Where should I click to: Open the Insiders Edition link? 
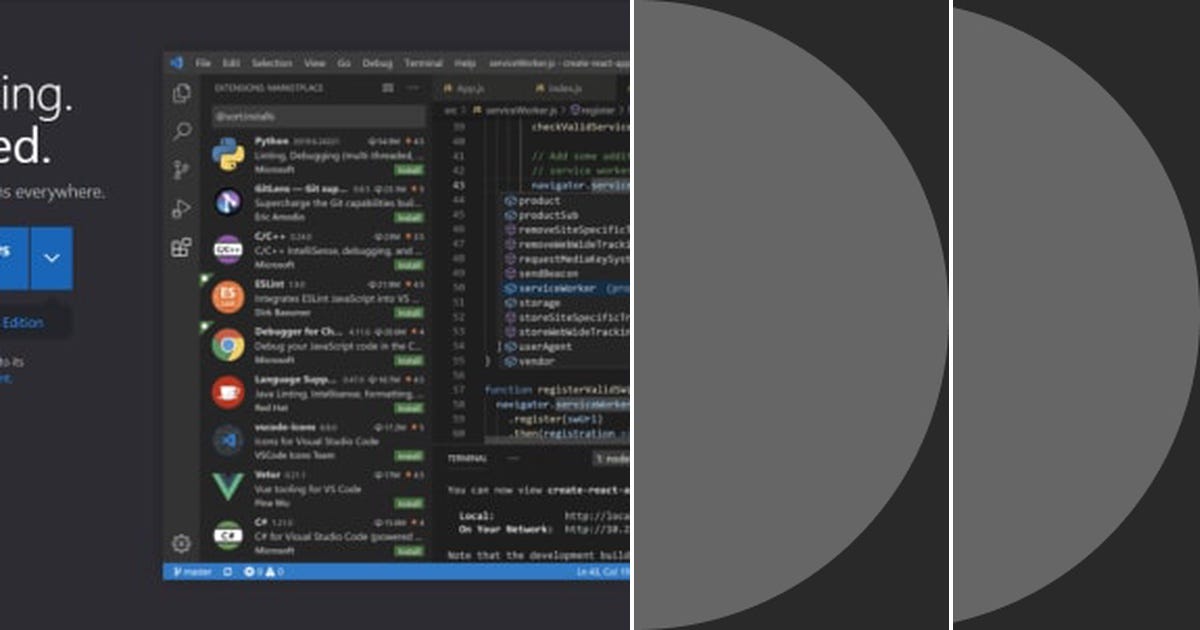(22, 323)
